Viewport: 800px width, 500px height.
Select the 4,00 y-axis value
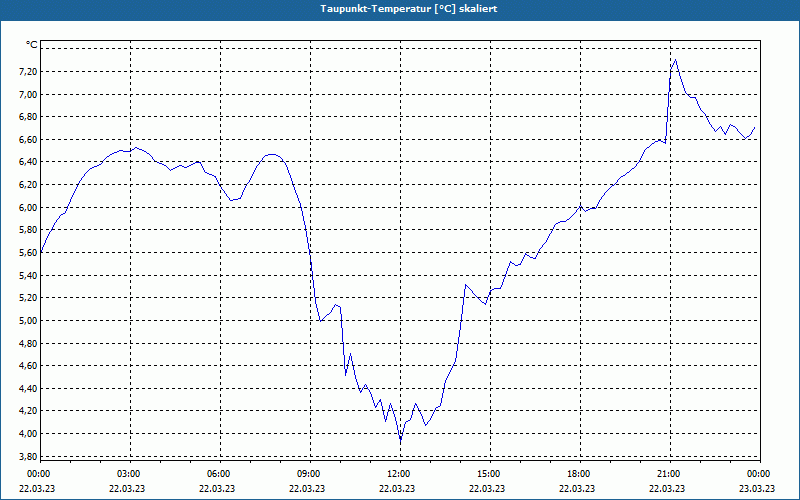click(x=28, y=434)
